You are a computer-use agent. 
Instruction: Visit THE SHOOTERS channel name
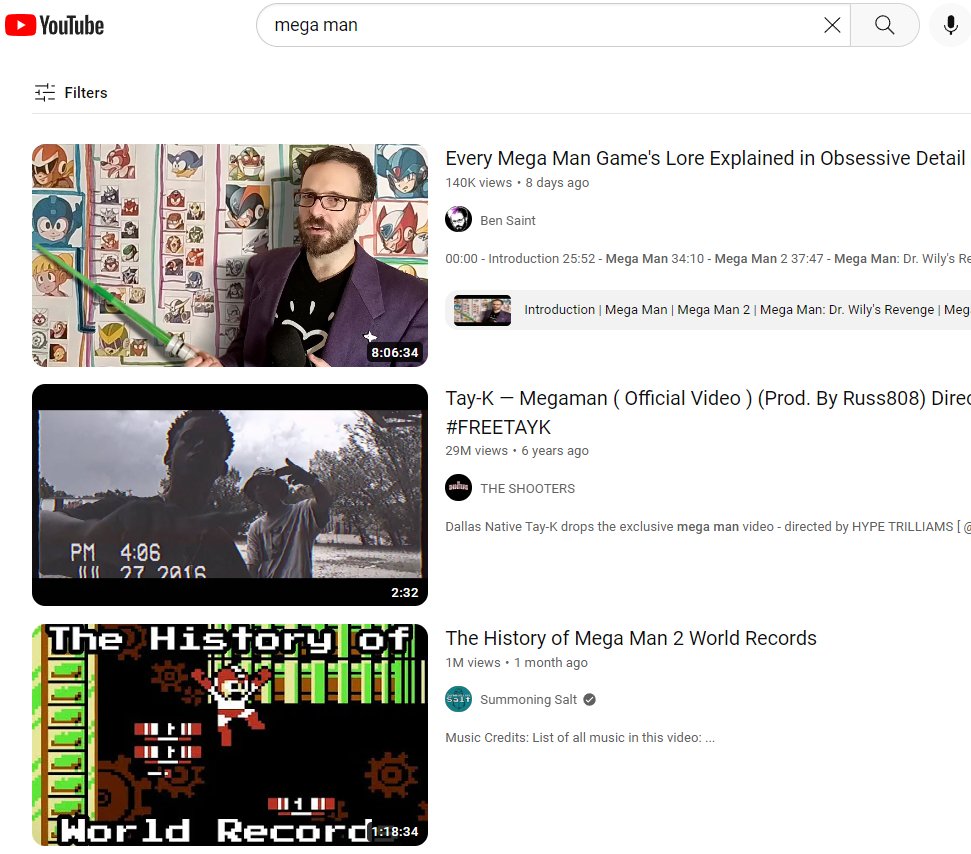point(528,489)
